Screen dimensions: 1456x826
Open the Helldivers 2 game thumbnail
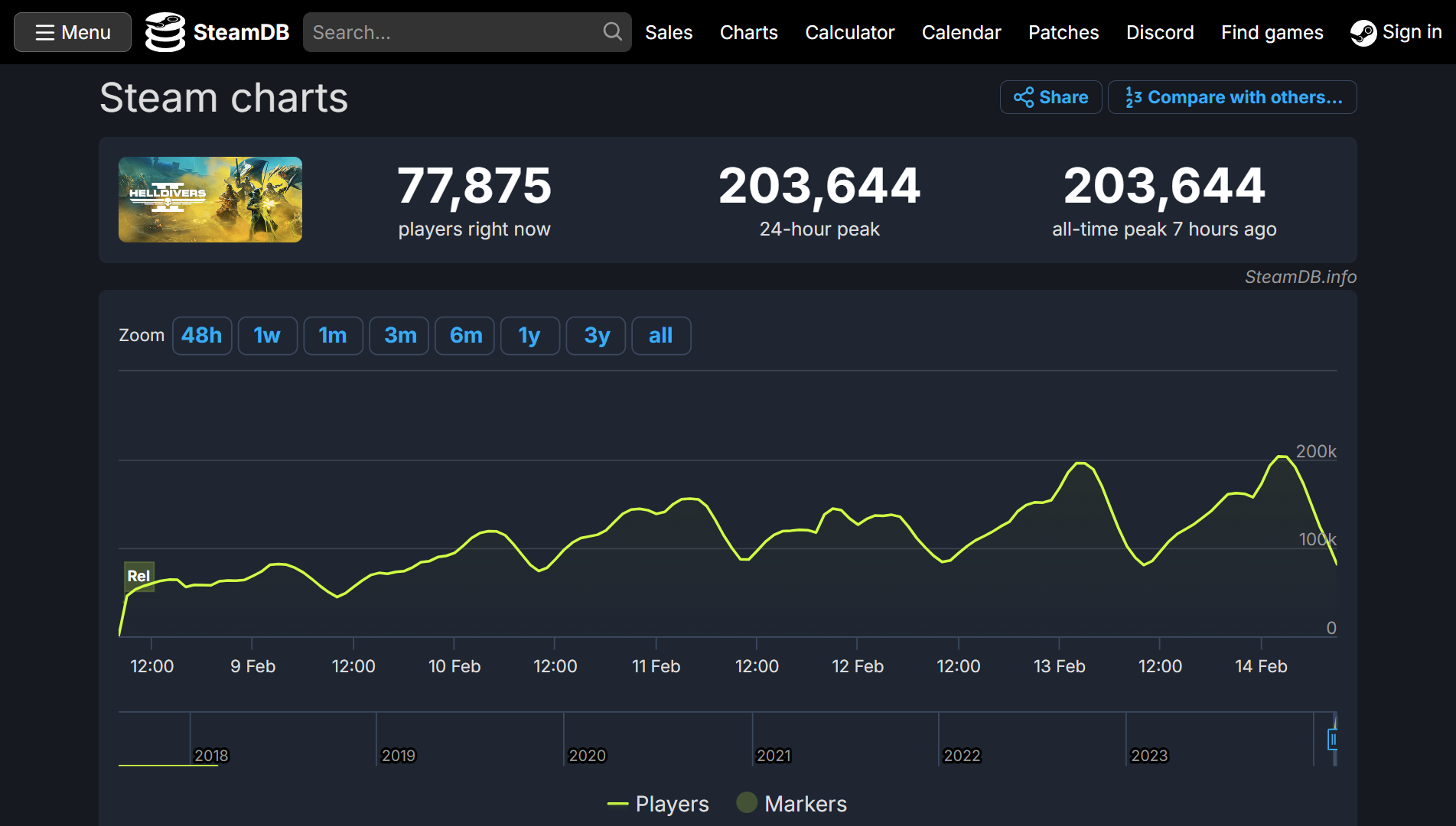(210, 200)
